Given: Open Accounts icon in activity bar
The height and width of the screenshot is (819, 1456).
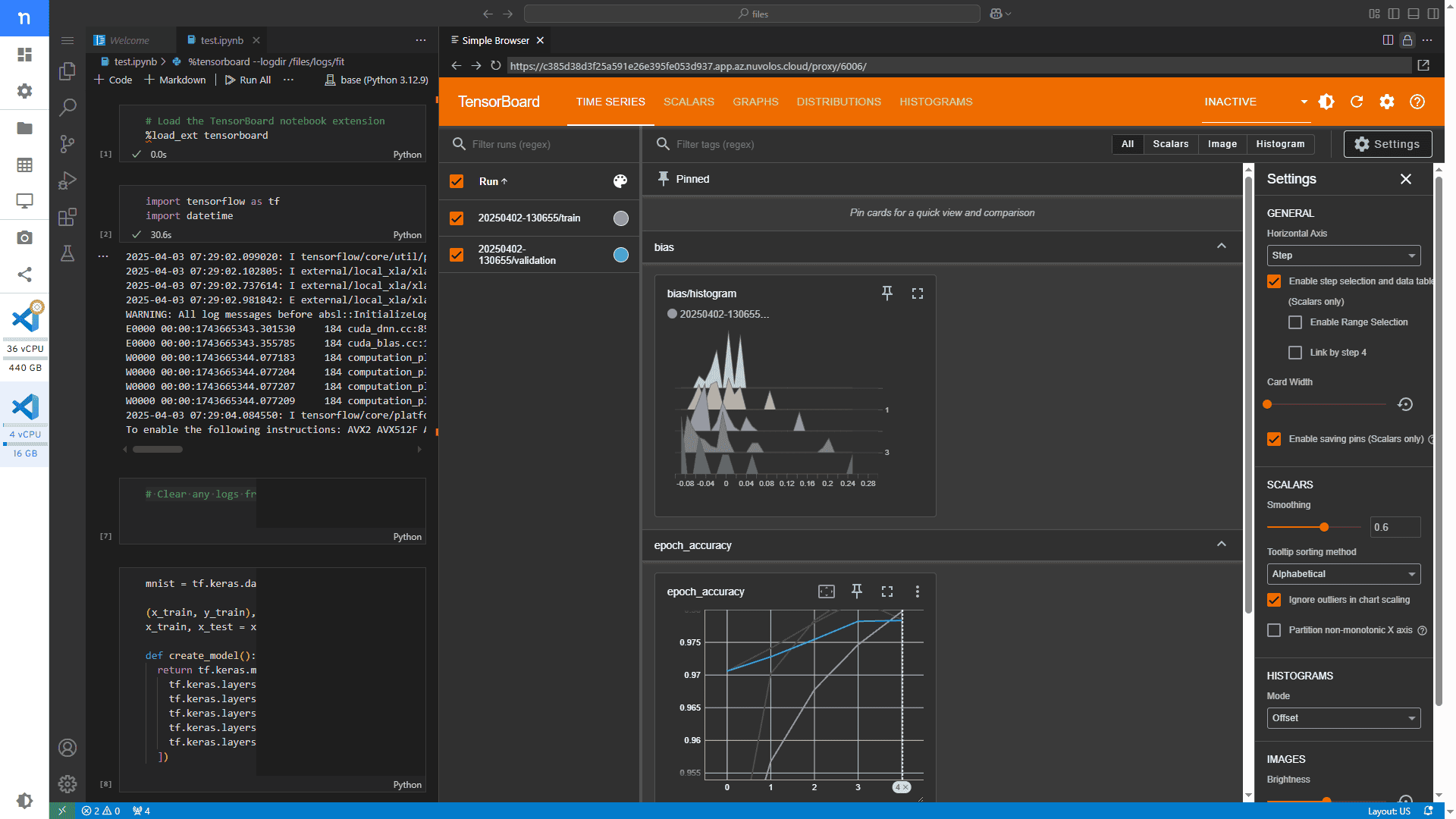Looking at the screenshot, I should 67,748.
